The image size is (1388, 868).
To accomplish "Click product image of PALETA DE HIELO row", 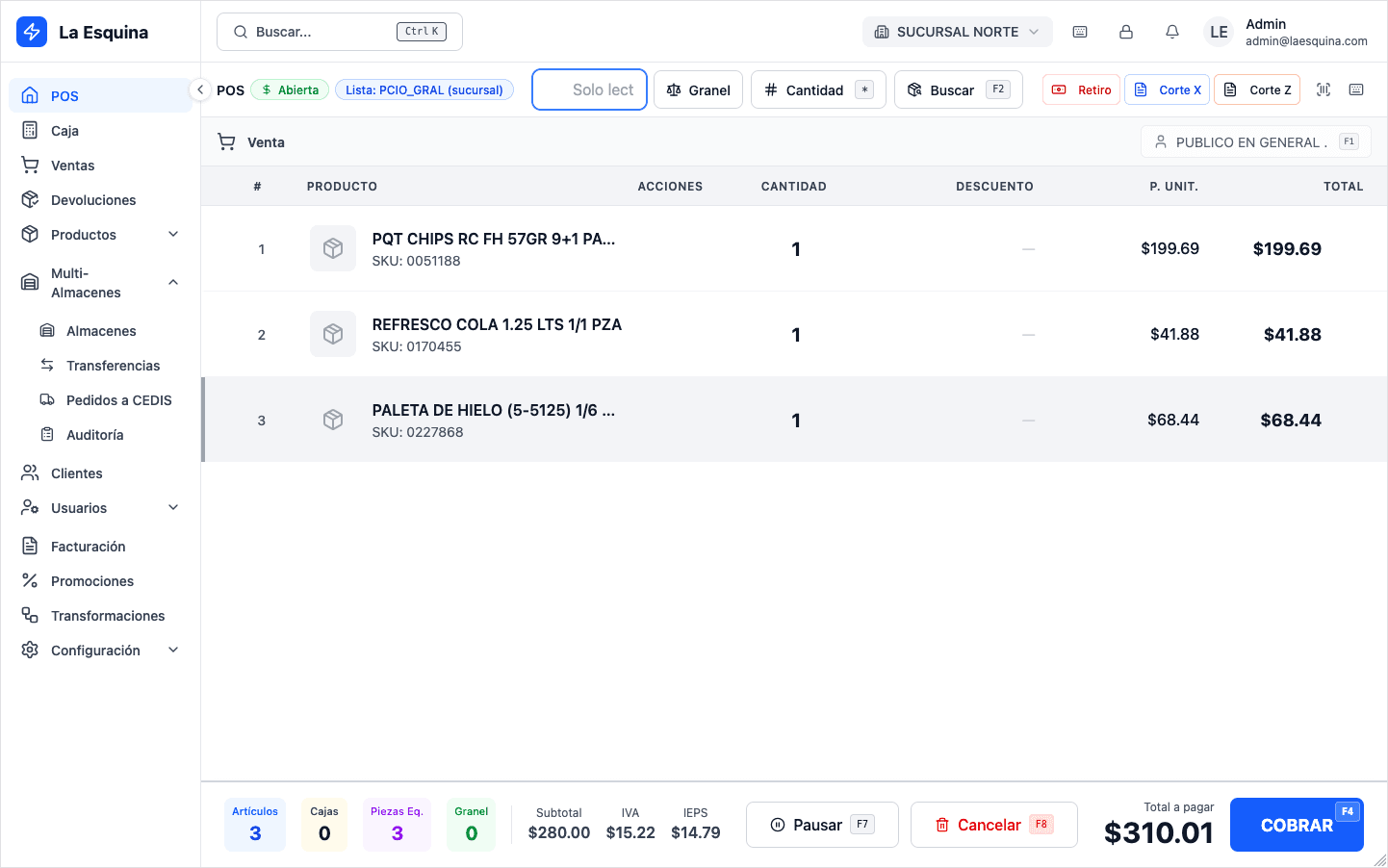I will pyautogui.click(x=333, y=420).
